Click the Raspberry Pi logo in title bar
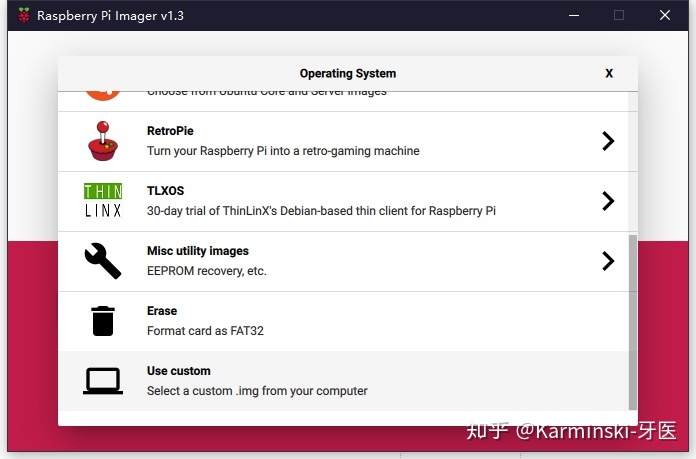 [24, 15]
